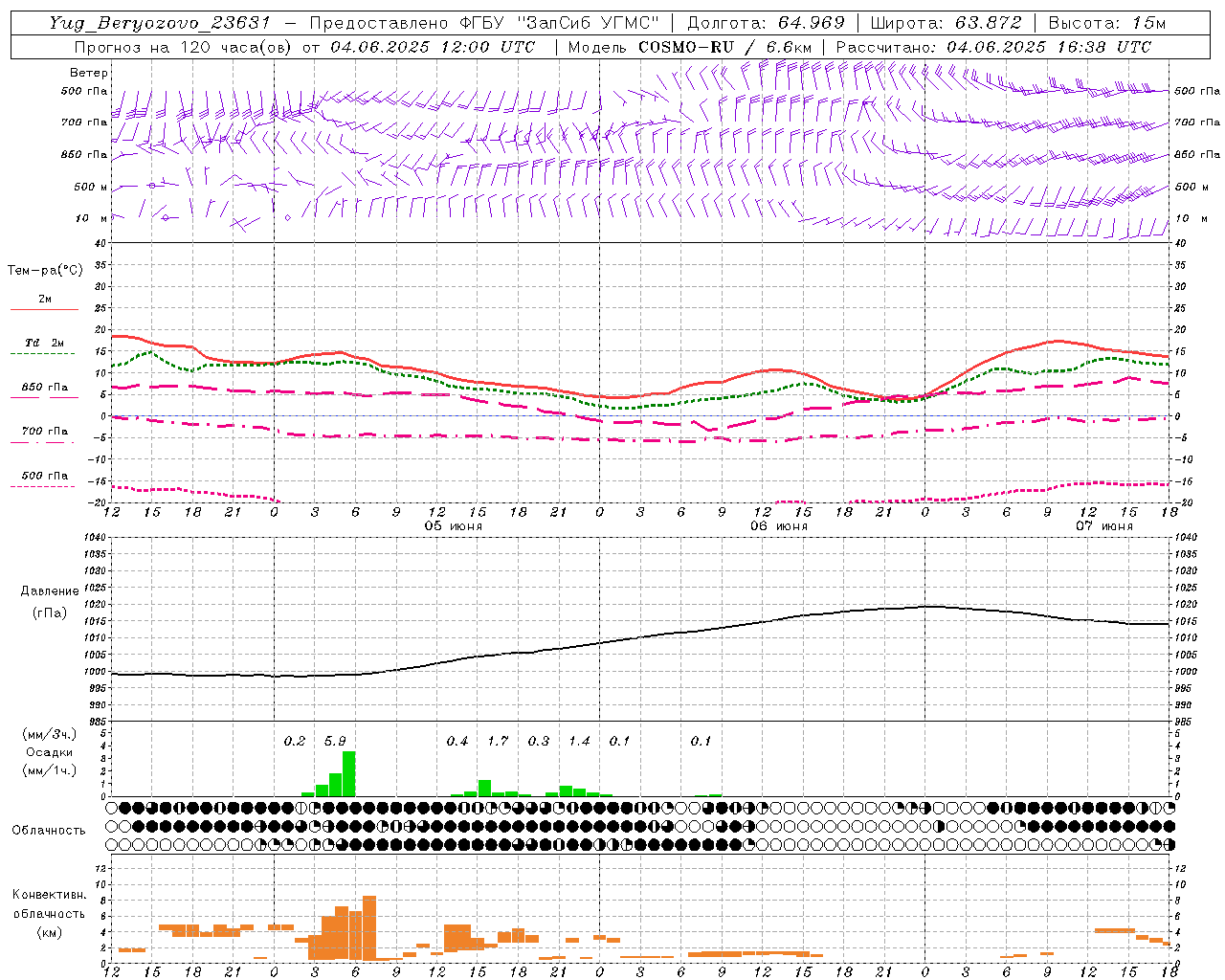Click the Высота: 15м header field
The width and height of the screenshot is (1225, 980).
[x=1106, y=23]
